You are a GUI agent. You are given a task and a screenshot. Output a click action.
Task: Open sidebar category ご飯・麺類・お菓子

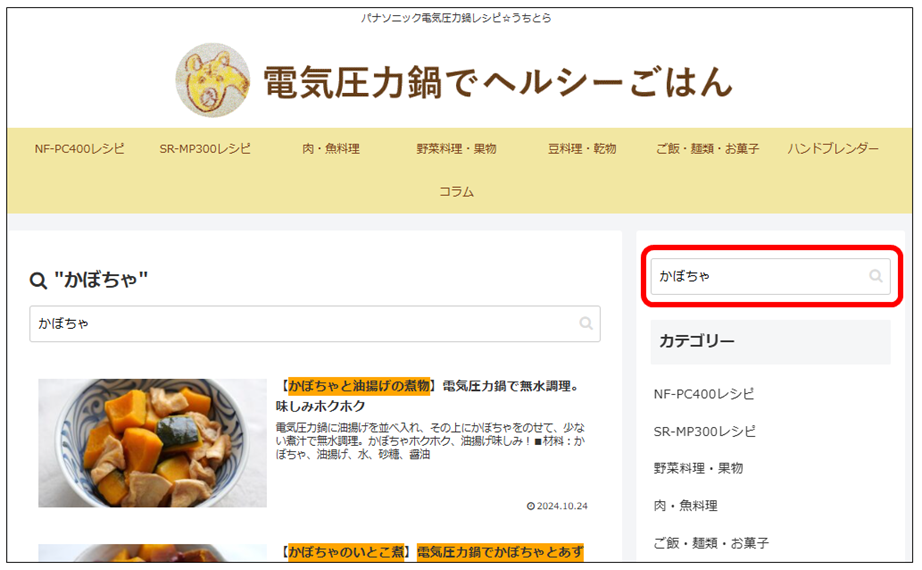tap(711, 543)
